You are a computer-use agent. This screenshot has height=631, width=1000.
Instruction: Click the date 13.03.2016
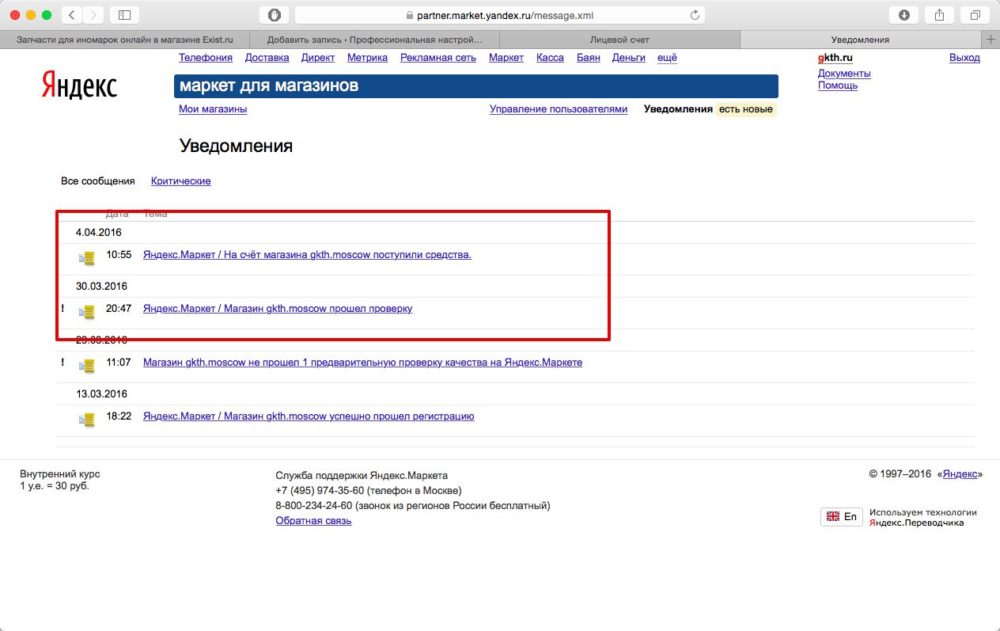(x=101, y=394)
